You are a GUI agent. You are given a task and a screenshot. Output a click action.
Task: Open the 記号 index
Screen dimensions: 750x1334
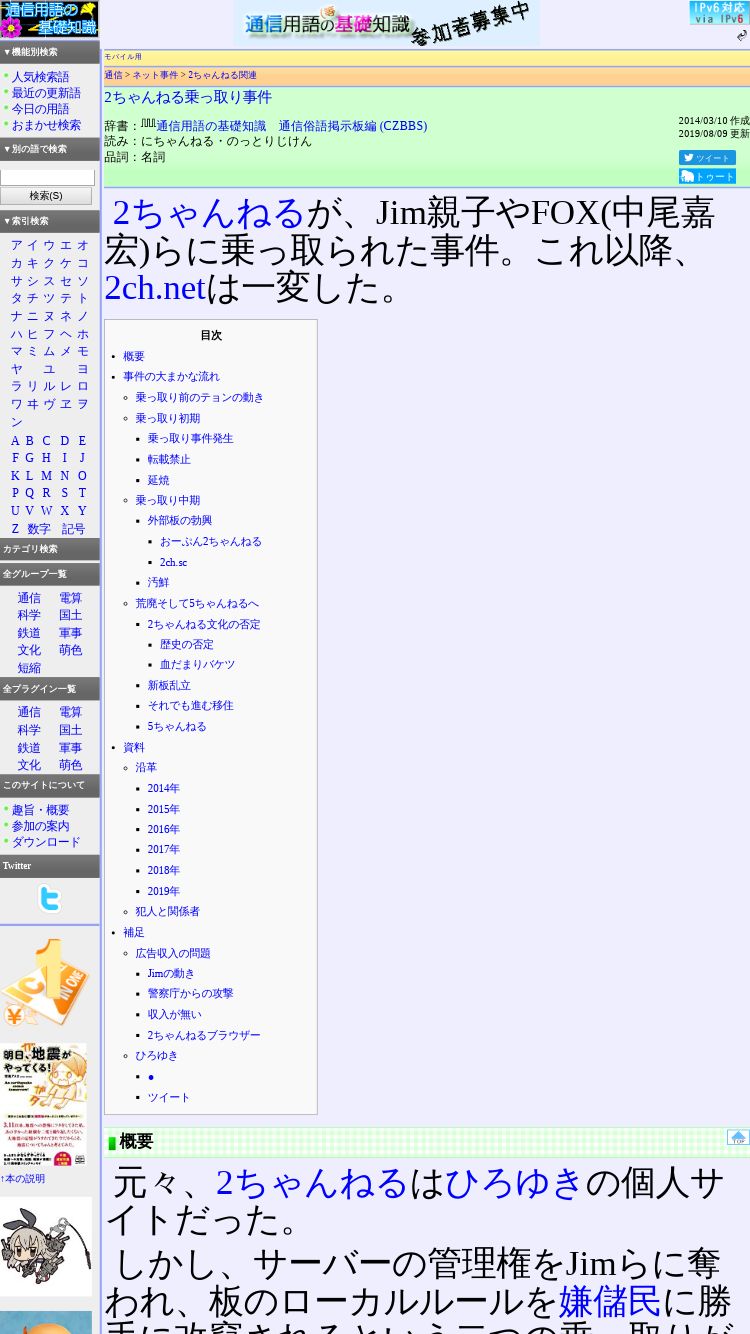[x=73, y=529]
